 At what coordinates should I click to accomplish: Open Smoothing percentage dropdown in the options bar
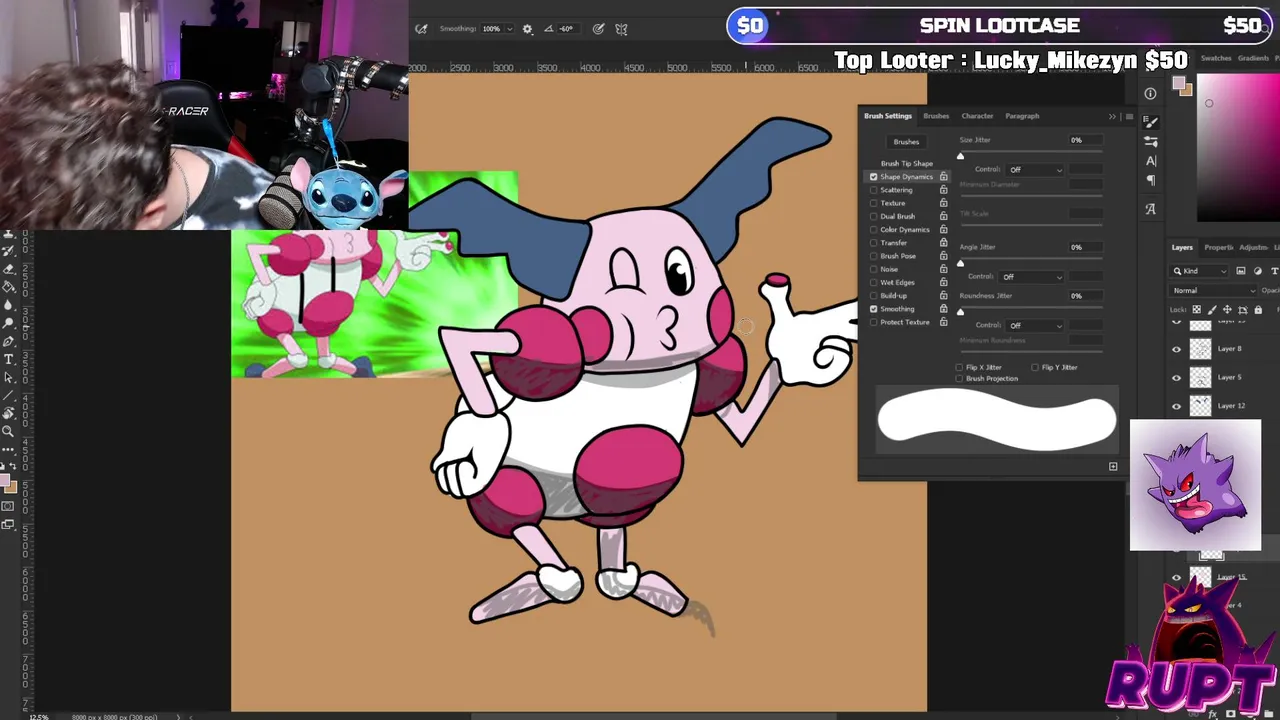point(510,29)
